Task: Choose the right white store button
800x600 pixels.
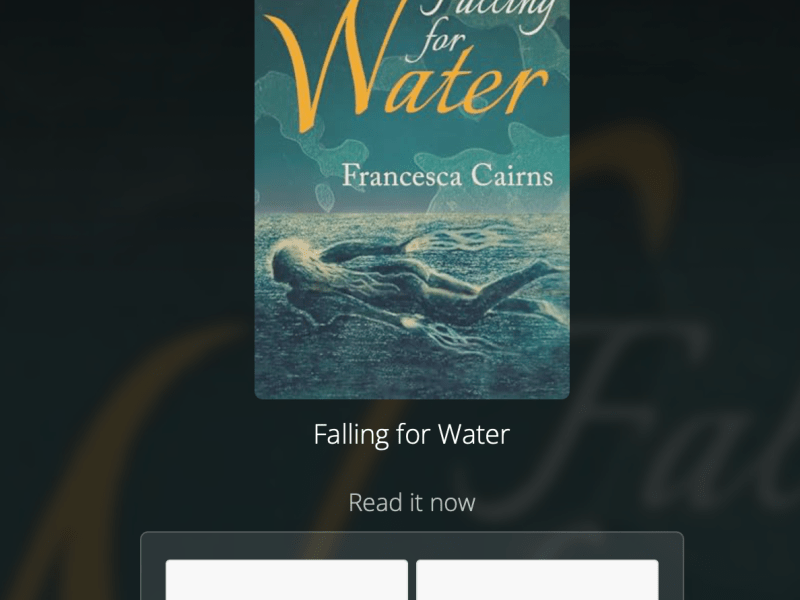Action: pos(537,580)
